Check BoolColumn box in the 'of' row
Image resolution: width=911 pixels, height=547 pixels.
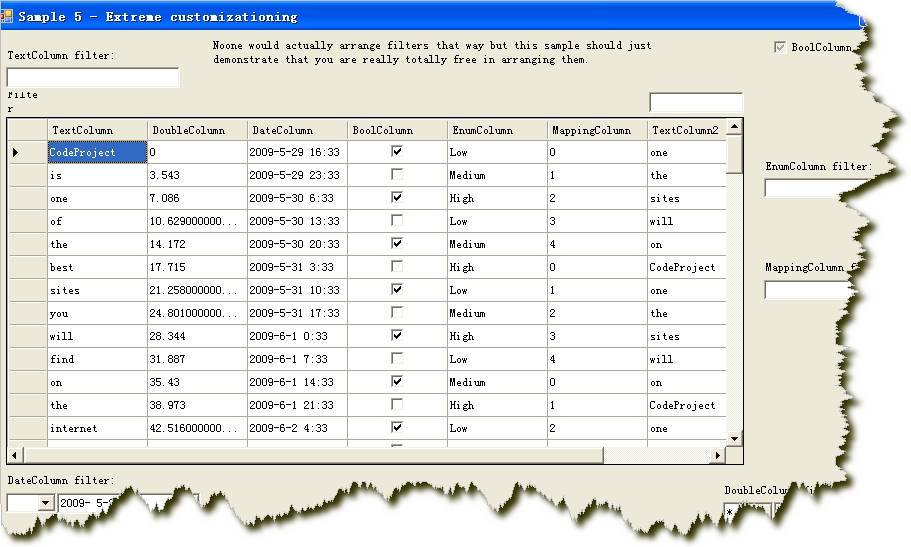[397, 220]
